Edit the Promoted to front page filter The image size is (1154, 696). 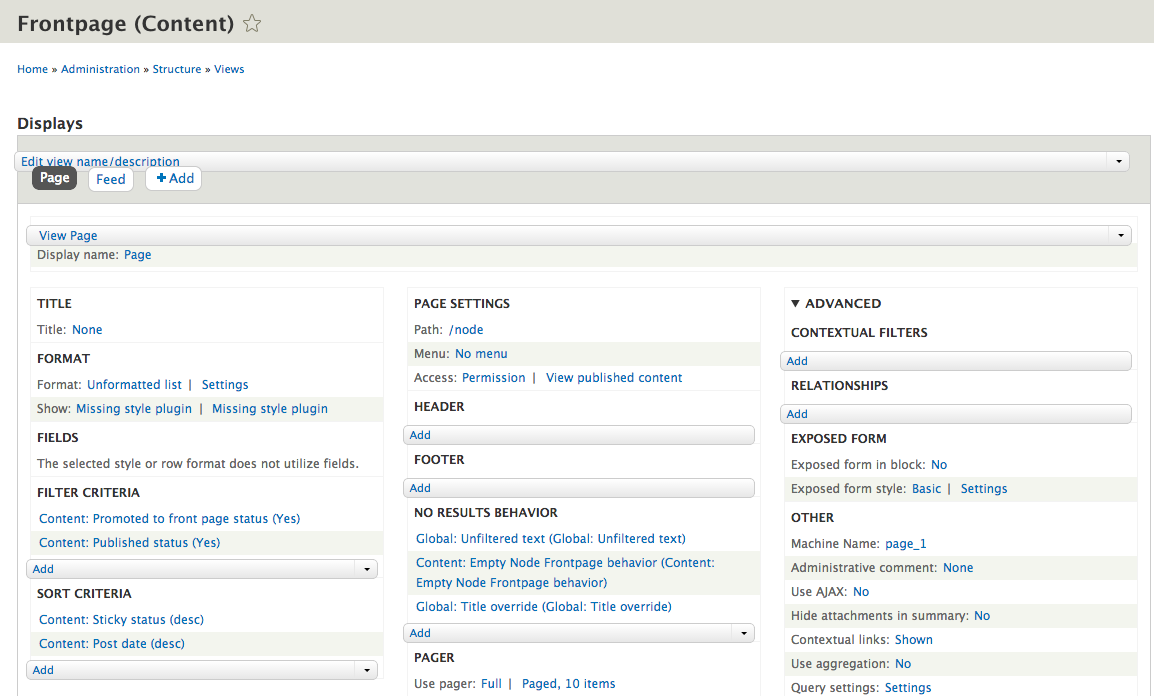point(168,519)
